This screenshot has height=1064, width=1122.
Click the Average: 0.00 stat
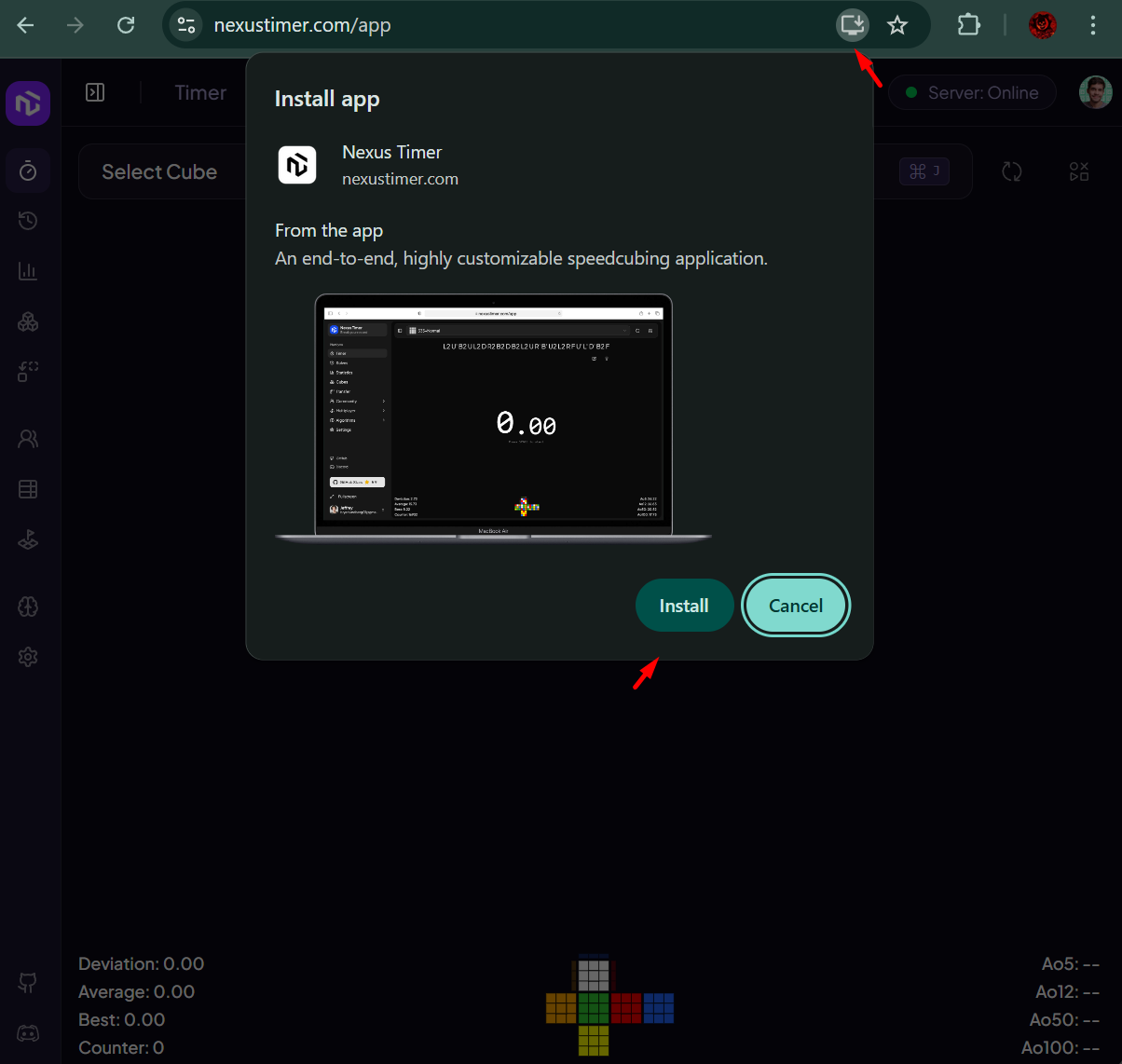136,992
